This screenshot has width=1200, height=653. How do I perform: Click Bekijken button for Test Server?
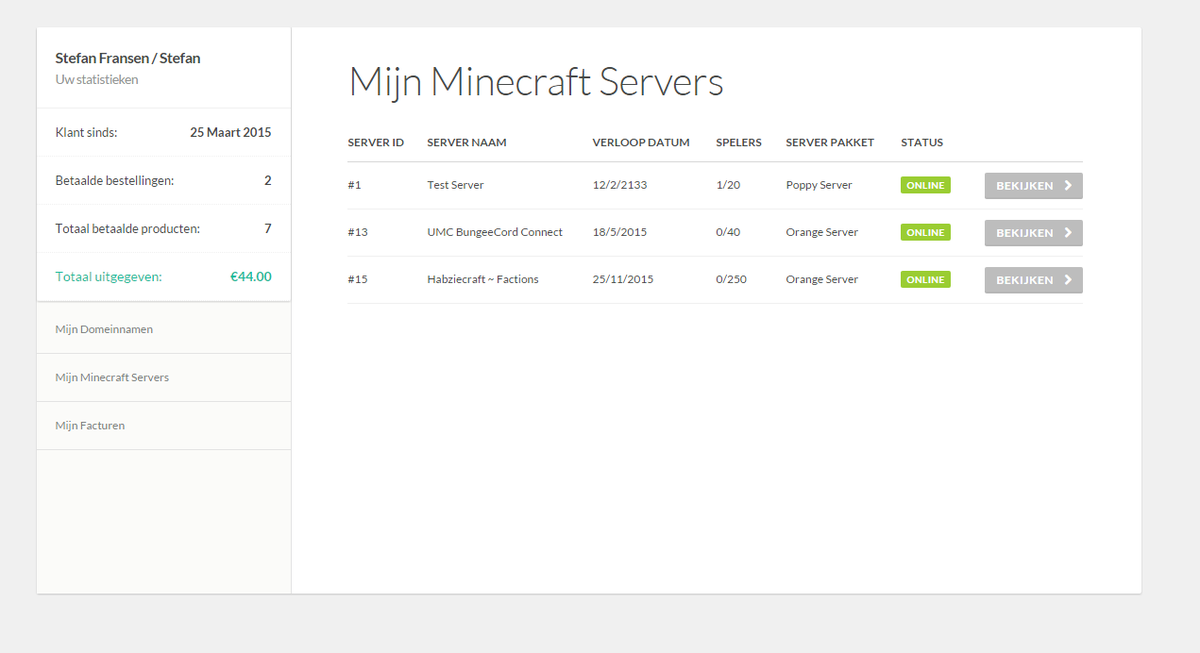pyautogui.click(x=1033, y=186)
